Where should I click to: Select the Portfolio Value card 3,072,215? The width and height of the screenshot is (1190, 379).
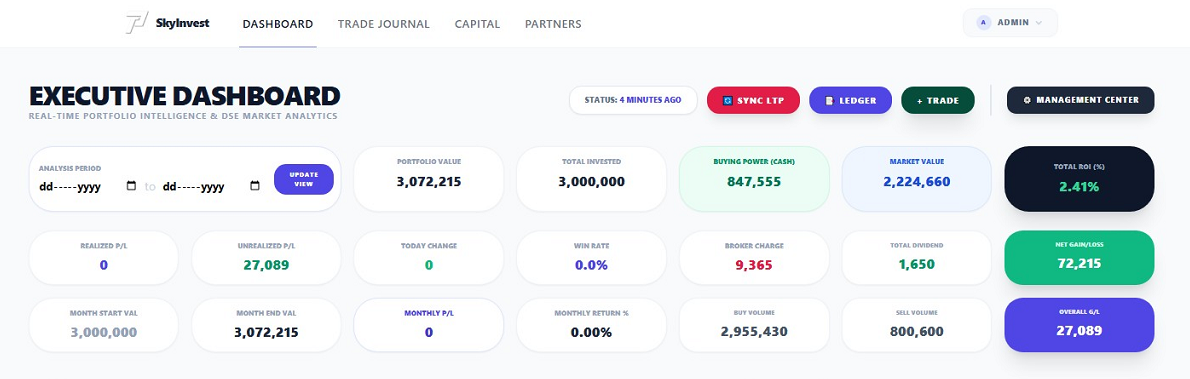(x=429, y=178)
